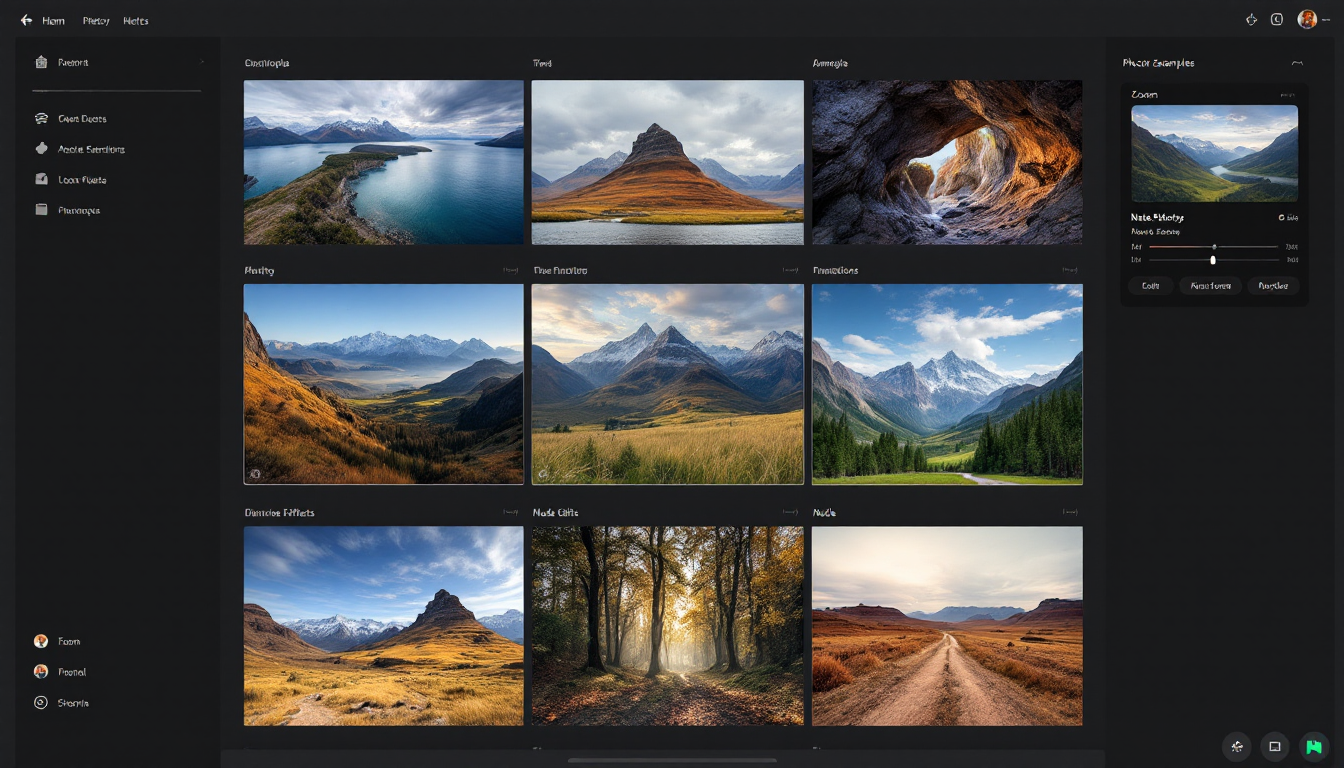Click the white slider handle in the side panel
Viewport: 1344px width, 768px height.
point(1213,260)
